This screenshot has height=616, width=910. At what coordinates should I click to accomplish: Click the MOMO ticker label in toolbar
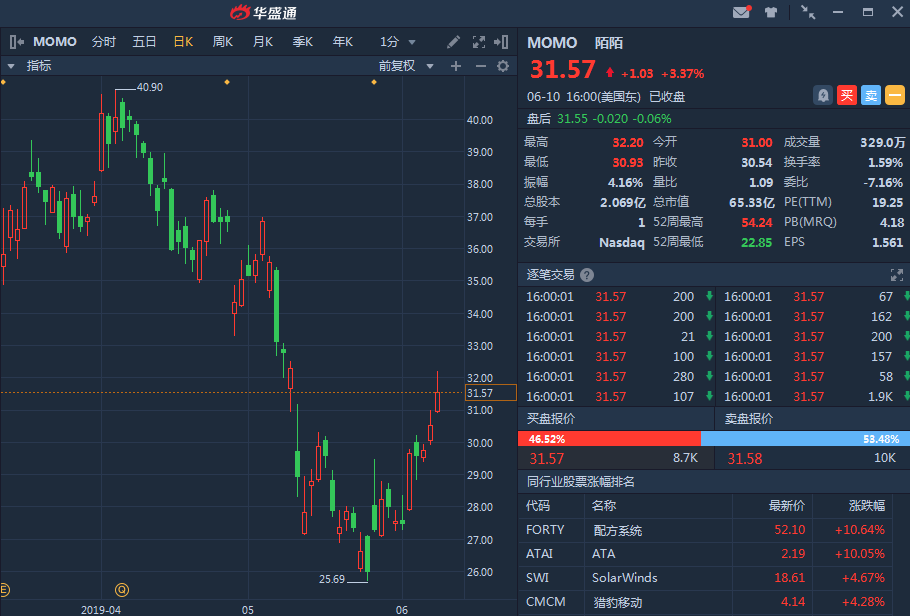[x=55, y=42]
